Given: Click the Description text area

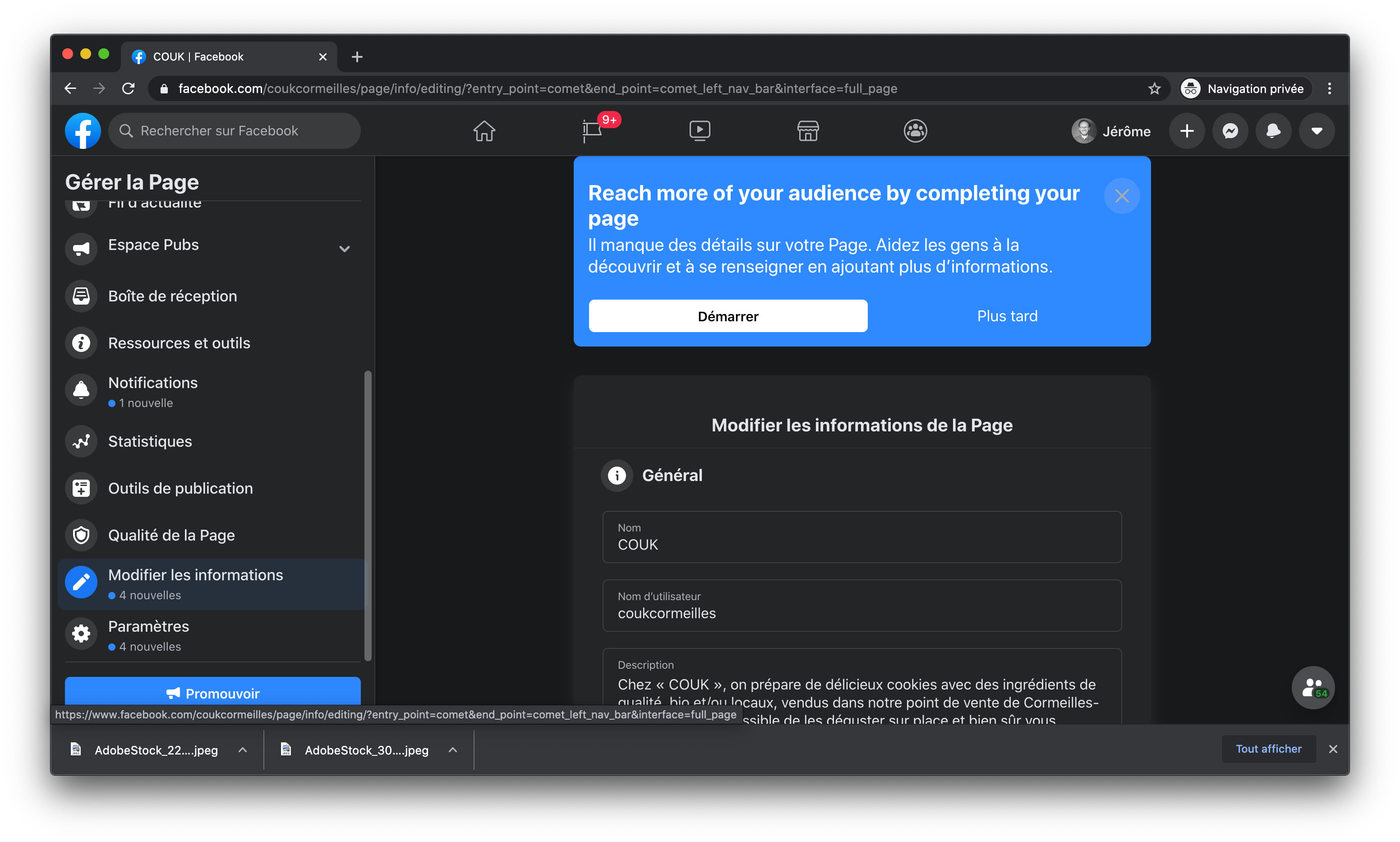Looking at the screenshot, I should [862, 686].
